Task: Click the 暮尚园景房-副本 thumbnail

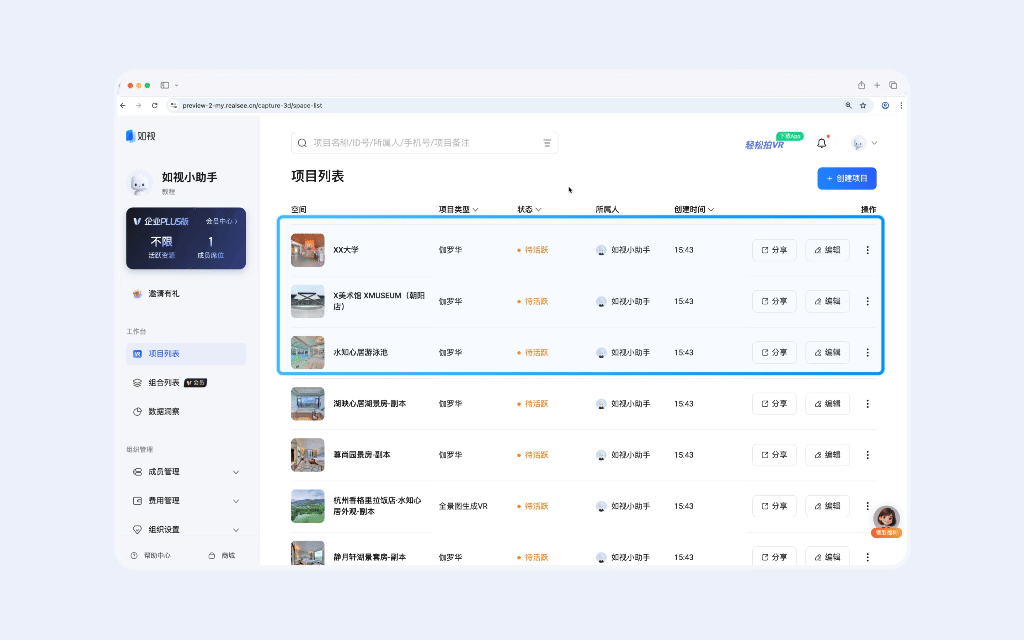Action: 308,455
